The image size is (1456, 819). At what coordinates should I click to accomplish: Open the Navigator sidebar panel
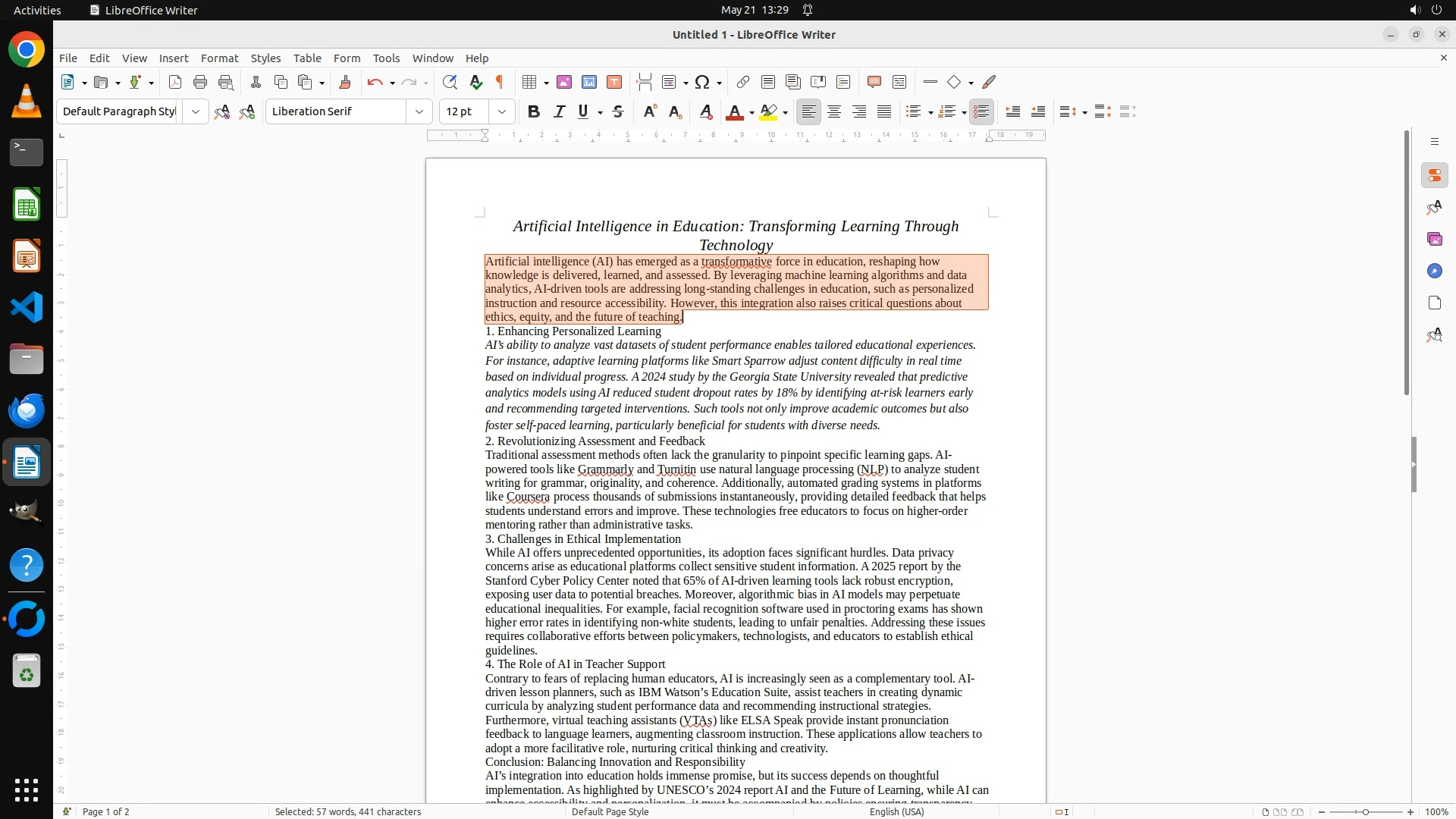click(x=1434, y=271)
